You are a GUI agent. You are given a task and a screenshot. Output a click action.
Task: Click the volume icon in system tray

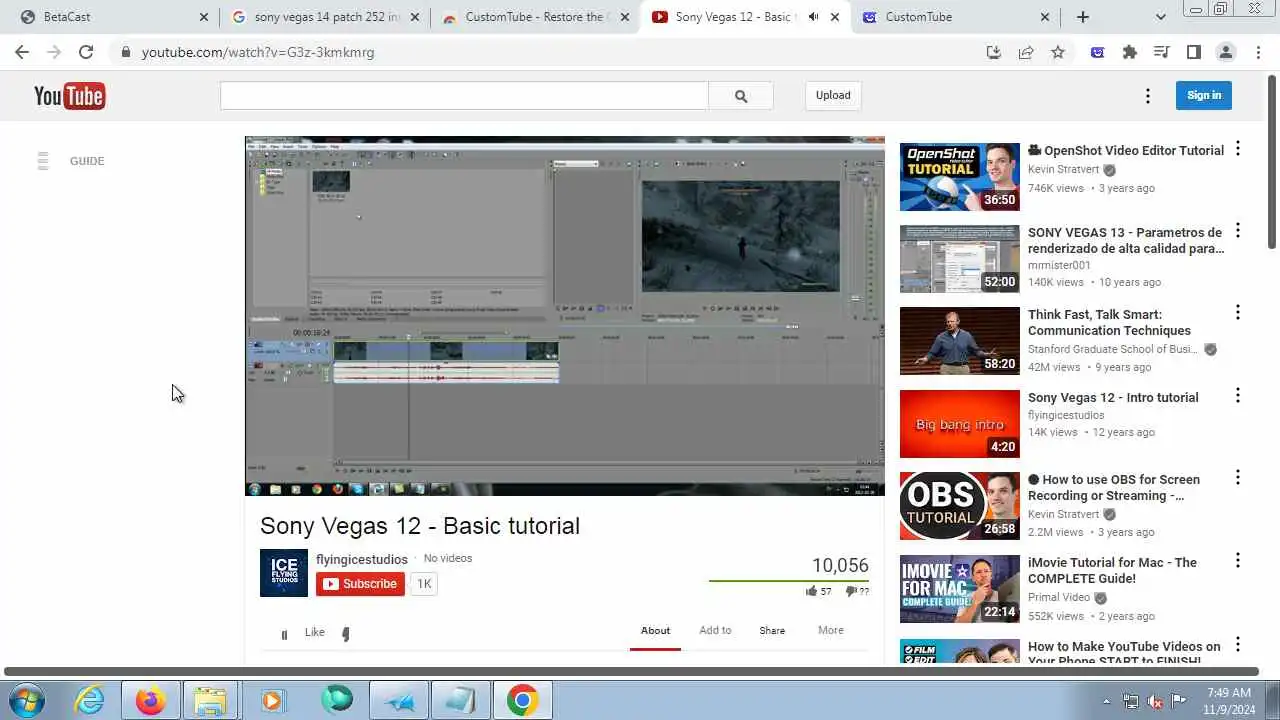[x=1155, y=701]
